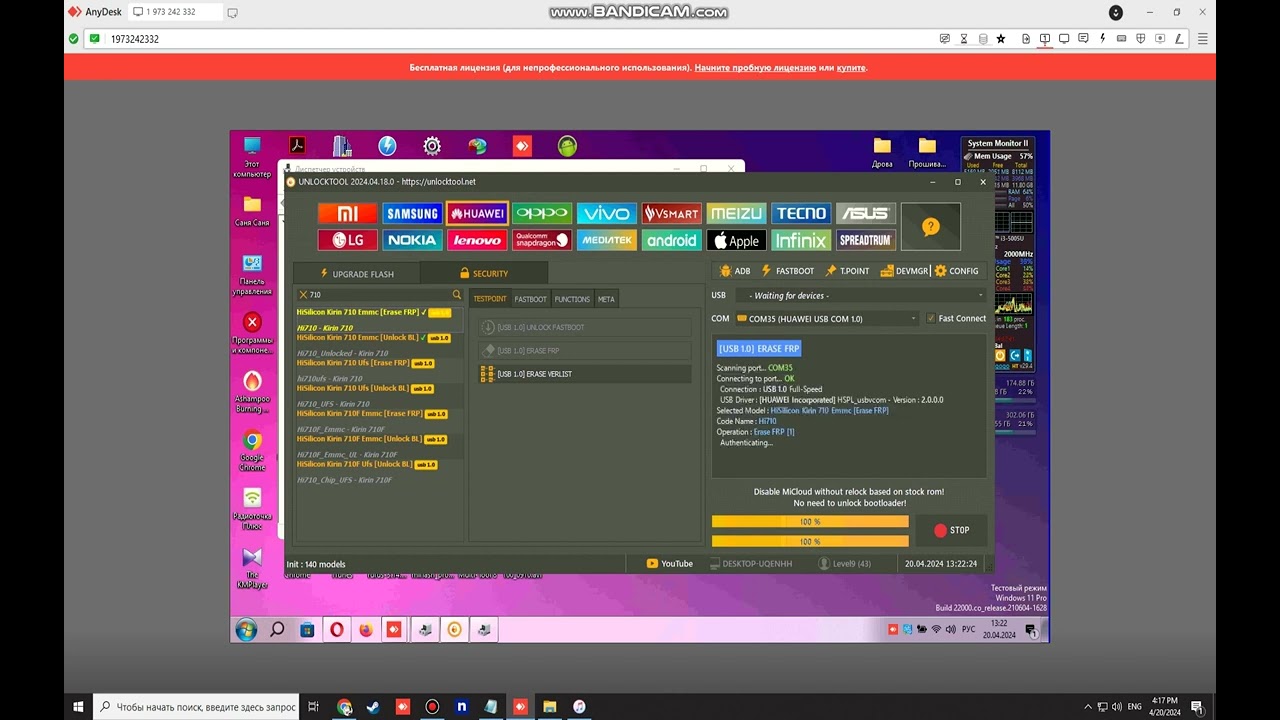Switch to the SECURITY tab
The image size is (1280, 720).
484,274
